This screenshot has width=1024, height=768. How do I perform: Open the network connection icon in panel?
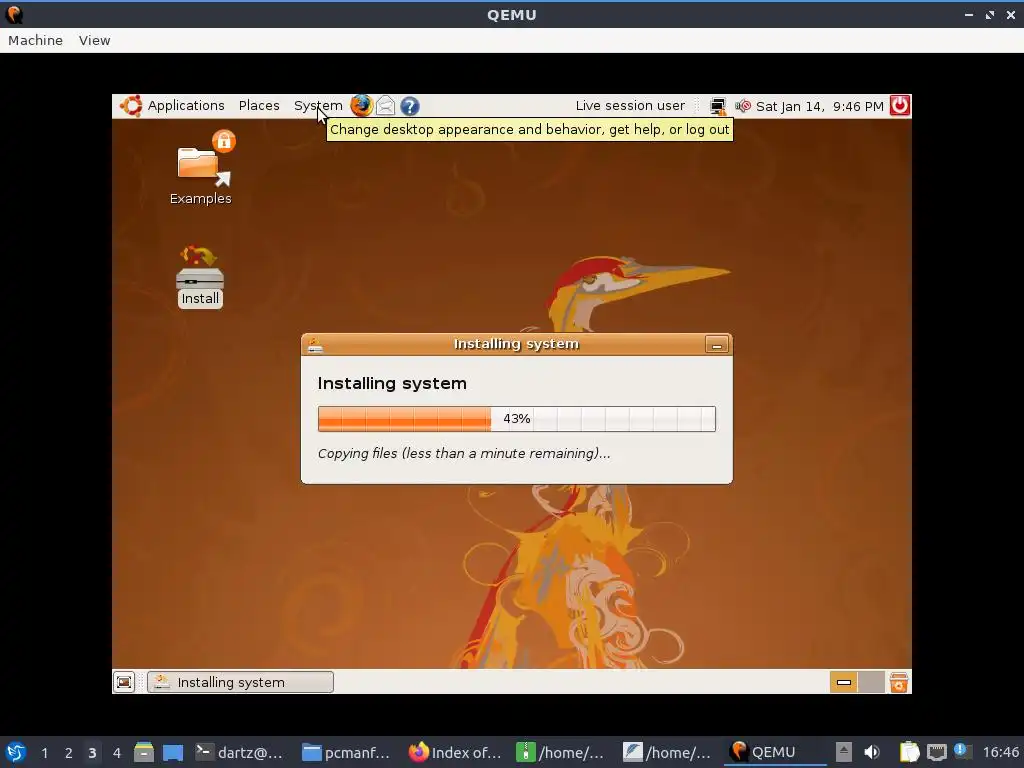point(718,106)
